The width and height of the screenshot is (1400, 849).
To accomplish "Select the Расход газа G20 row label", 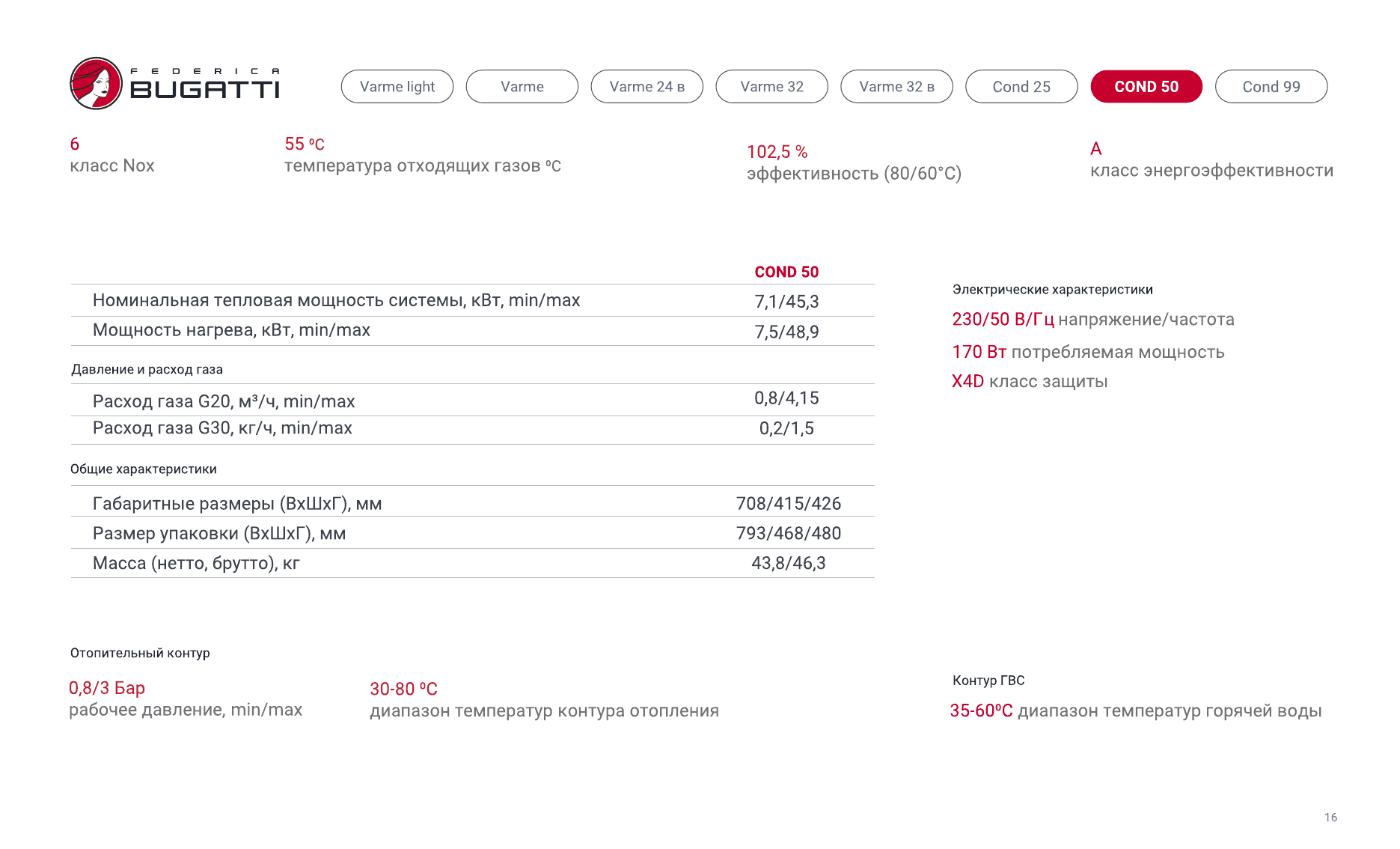I will tap(224, 401).
